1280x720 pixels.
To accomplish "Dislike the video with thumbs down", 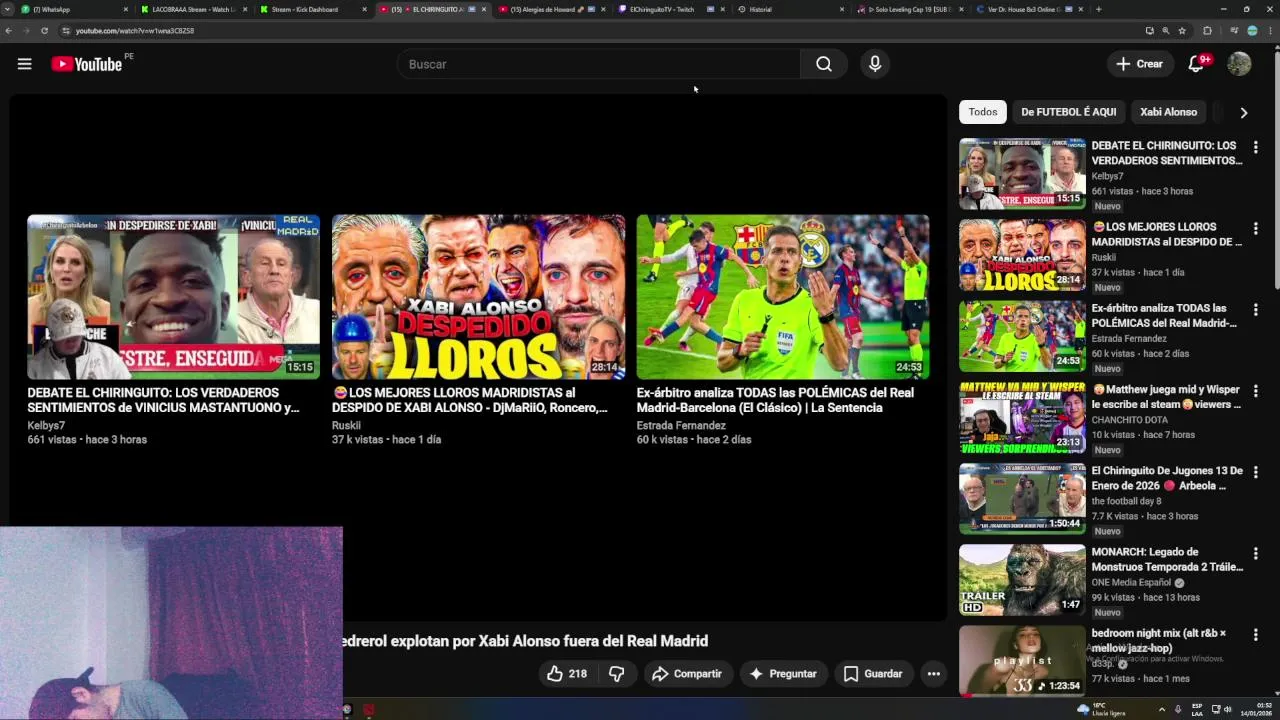I will [617, 674].
